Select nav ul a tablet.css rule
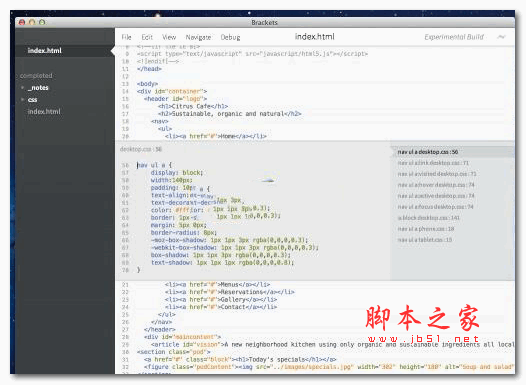Screen dimensions: 526x385 coord(425,240)
